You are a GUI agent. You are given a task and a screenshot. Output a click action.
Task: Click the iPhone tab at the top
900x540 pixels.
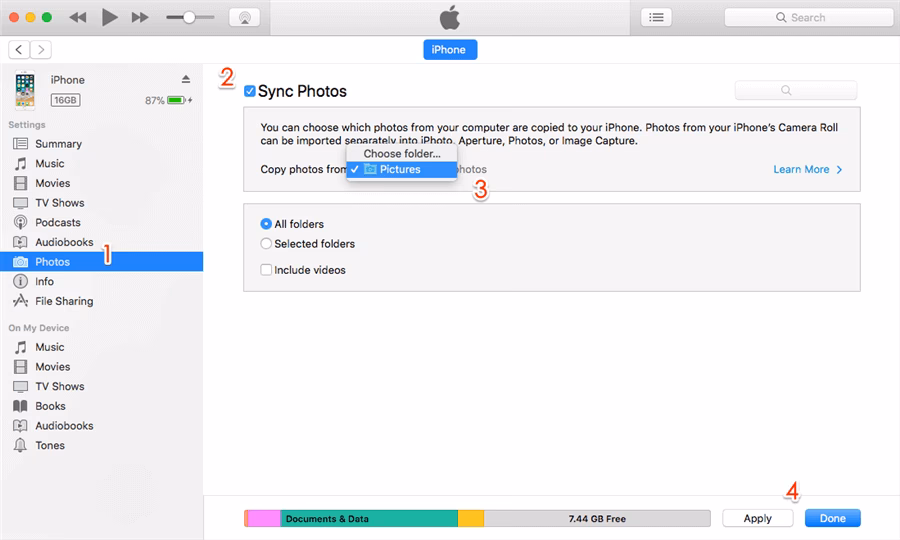450,49
